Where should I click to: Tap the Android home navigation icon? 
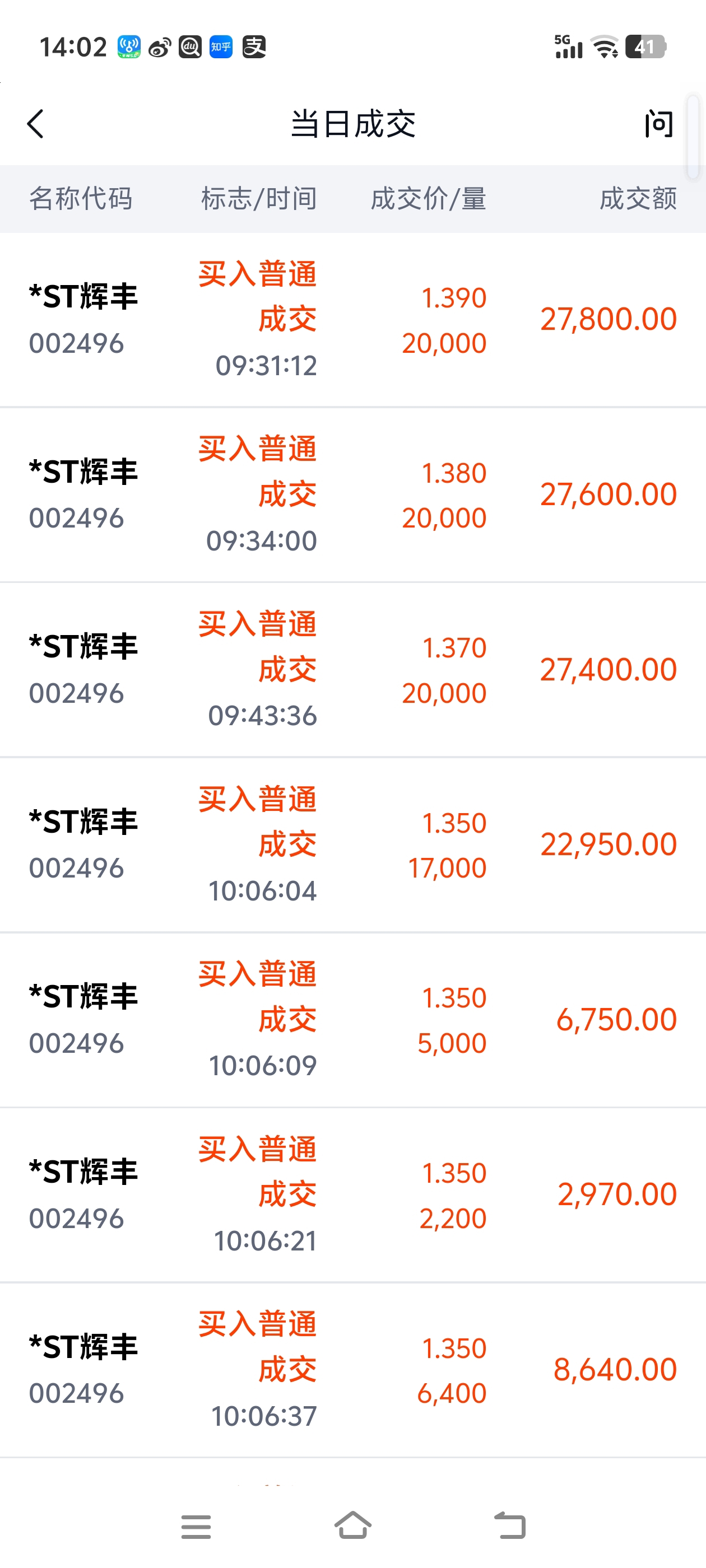coord(352,1525)
